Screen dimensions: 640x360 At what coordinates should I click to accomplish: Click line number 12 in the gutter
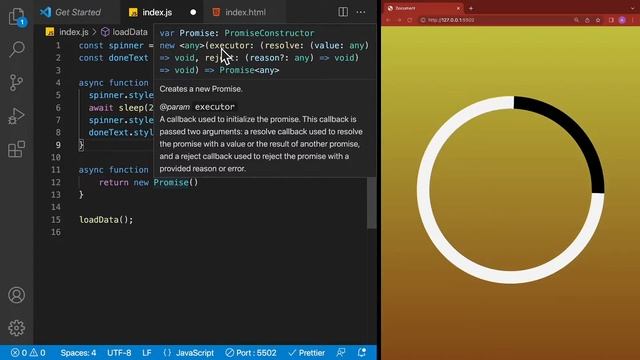pyautogui.click(x=56, y=182)
